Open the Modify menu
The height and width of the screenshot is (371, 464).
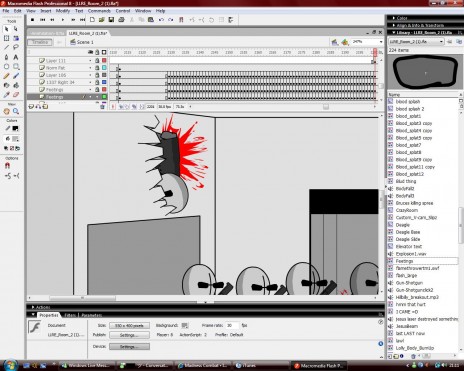point(63,11)
